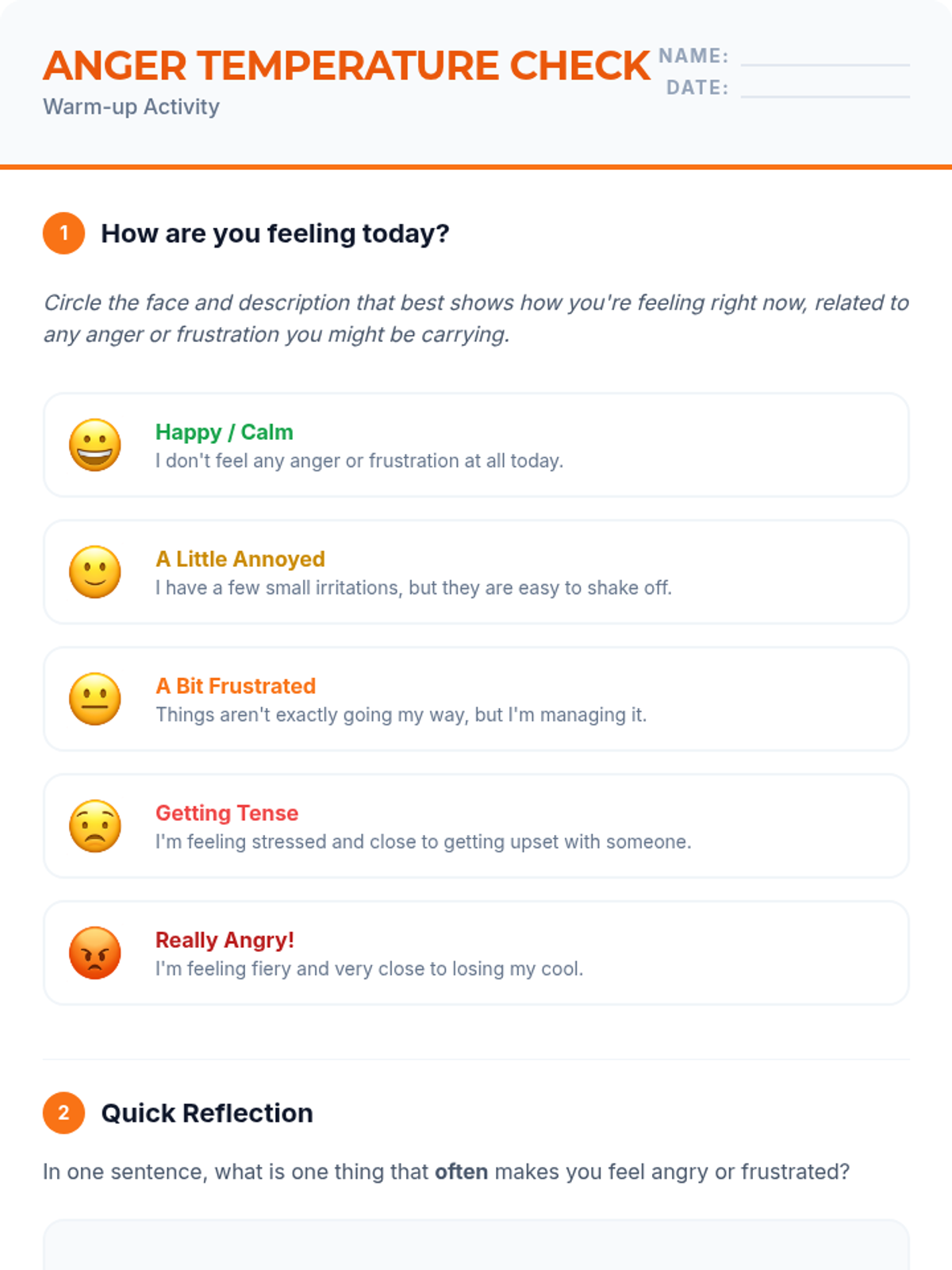Viewport: 952px width, 1270px height.
Task: Click the Warm-up Activity subtitle
Action: pos(131,106)
